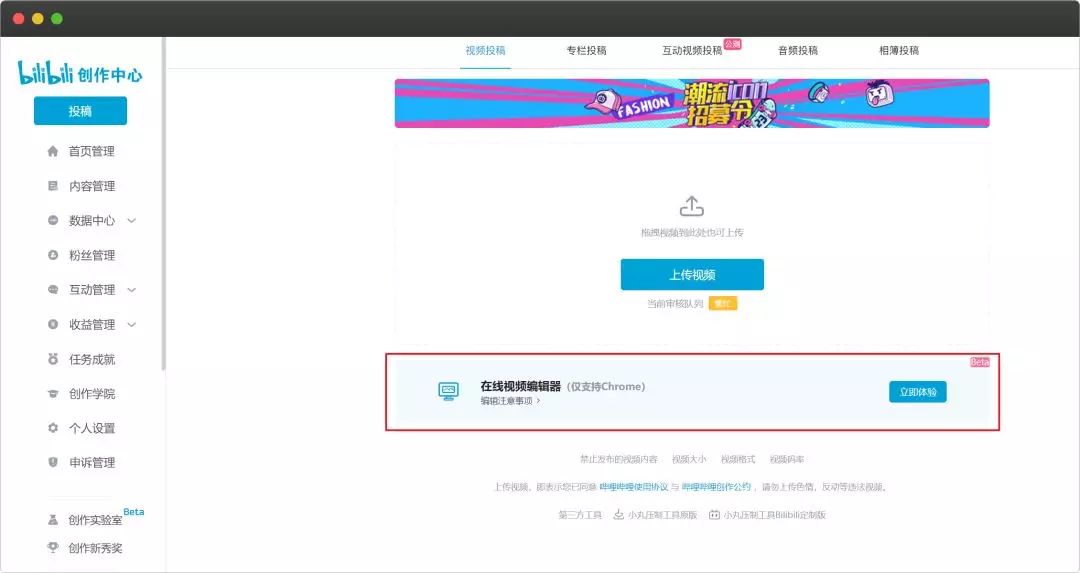Viewport: 1080px width, 573px height.
Task: Open the 互动视频投稿 tab
Action: [692, 50]
